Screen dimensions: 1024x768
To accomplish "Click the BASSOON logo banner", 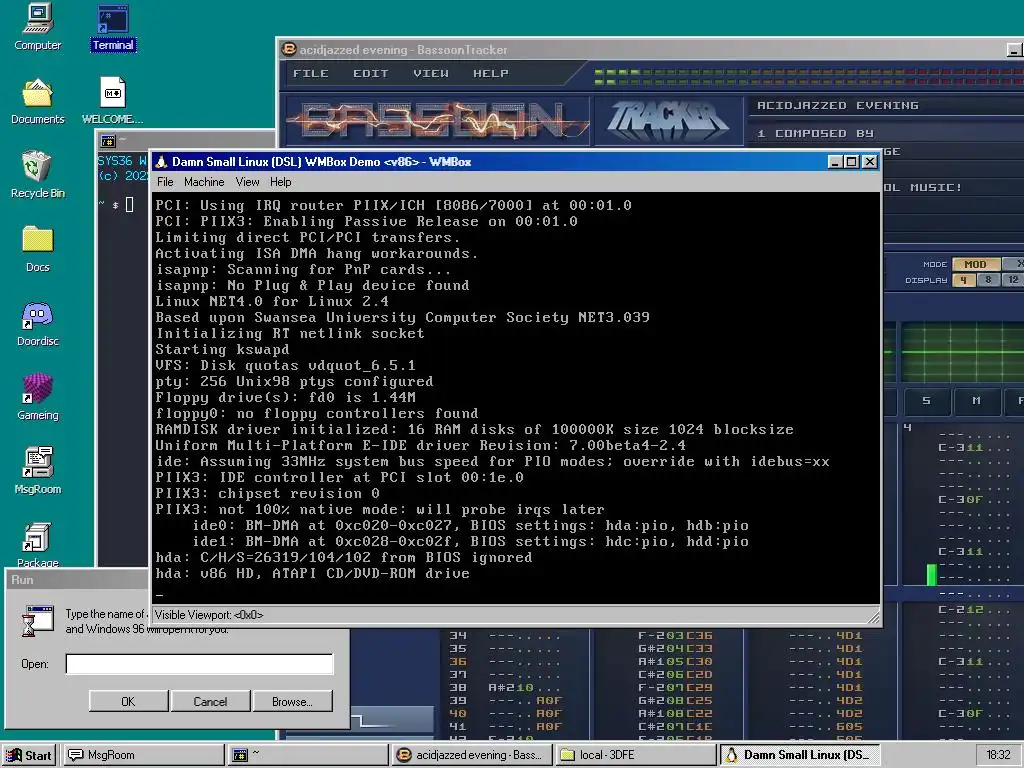I will pos(436,121).
